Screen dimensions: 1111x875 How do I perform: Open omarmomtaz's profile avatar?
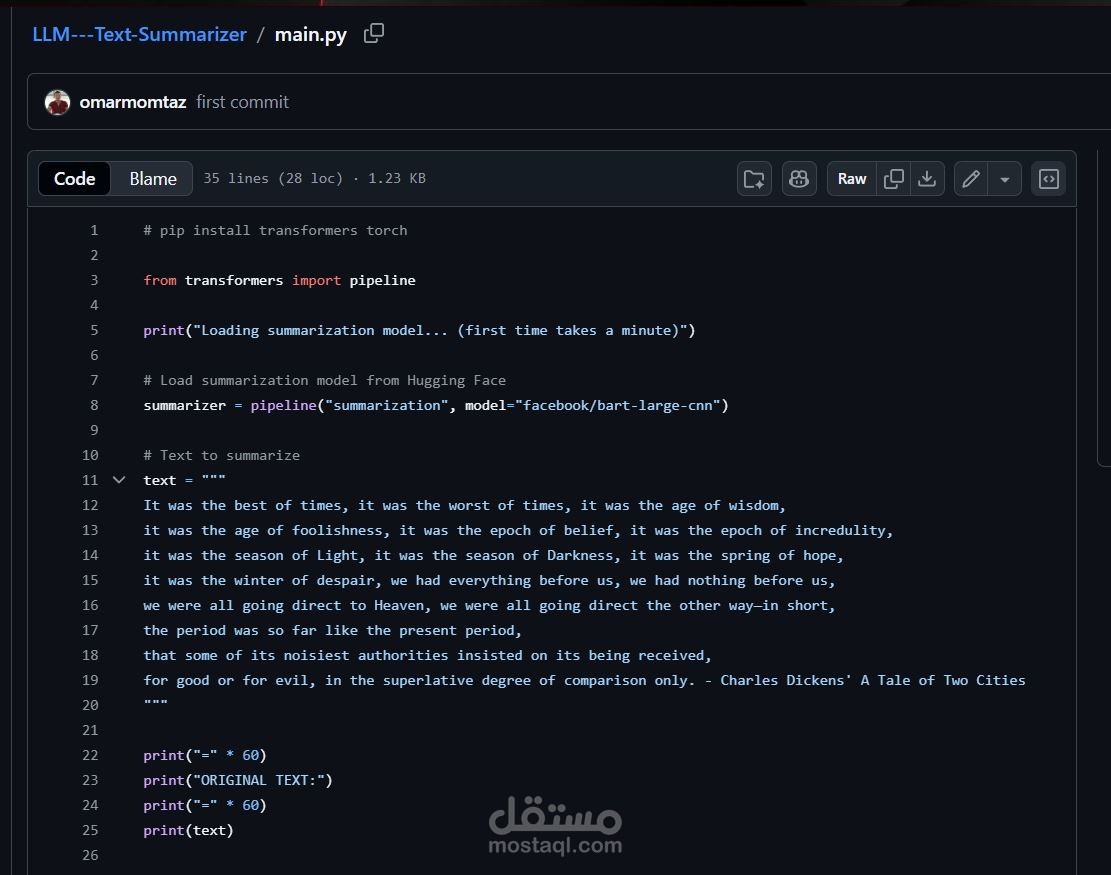(x=57, y=101)
